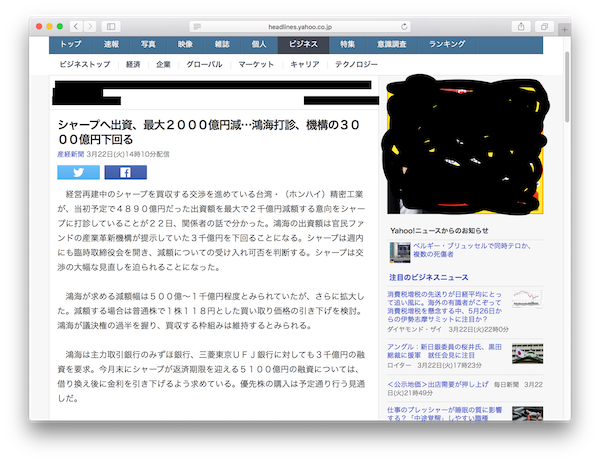Viewport: 600px width, 462px height.
Task: Open the アングル：新日銀委員 article link
Action: [x=444, y=351]
